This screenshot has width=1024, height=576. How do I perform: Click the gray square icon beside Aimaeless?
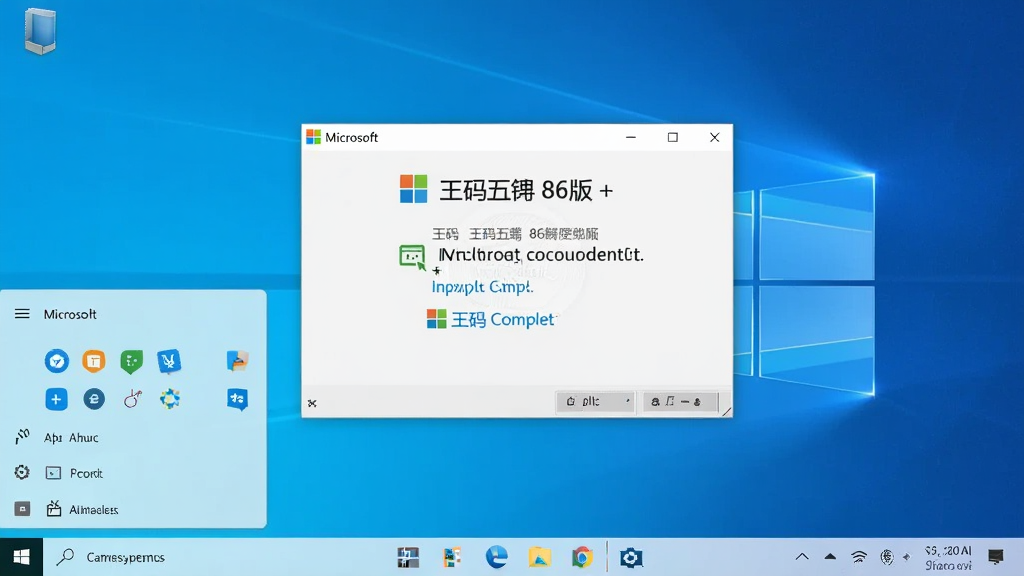(22, 509)
